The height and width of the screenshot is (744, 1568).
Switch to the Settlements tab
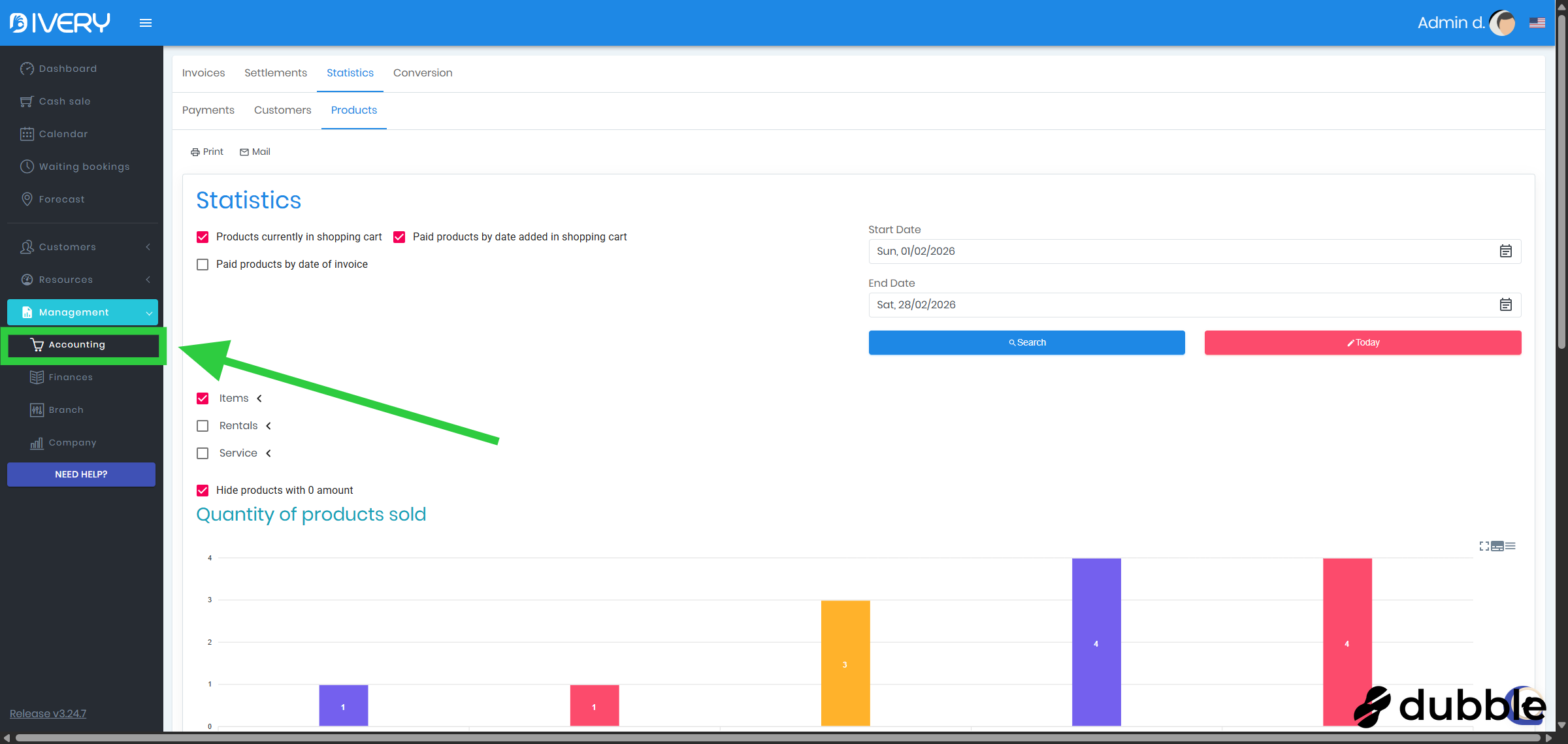click(275, 73)
